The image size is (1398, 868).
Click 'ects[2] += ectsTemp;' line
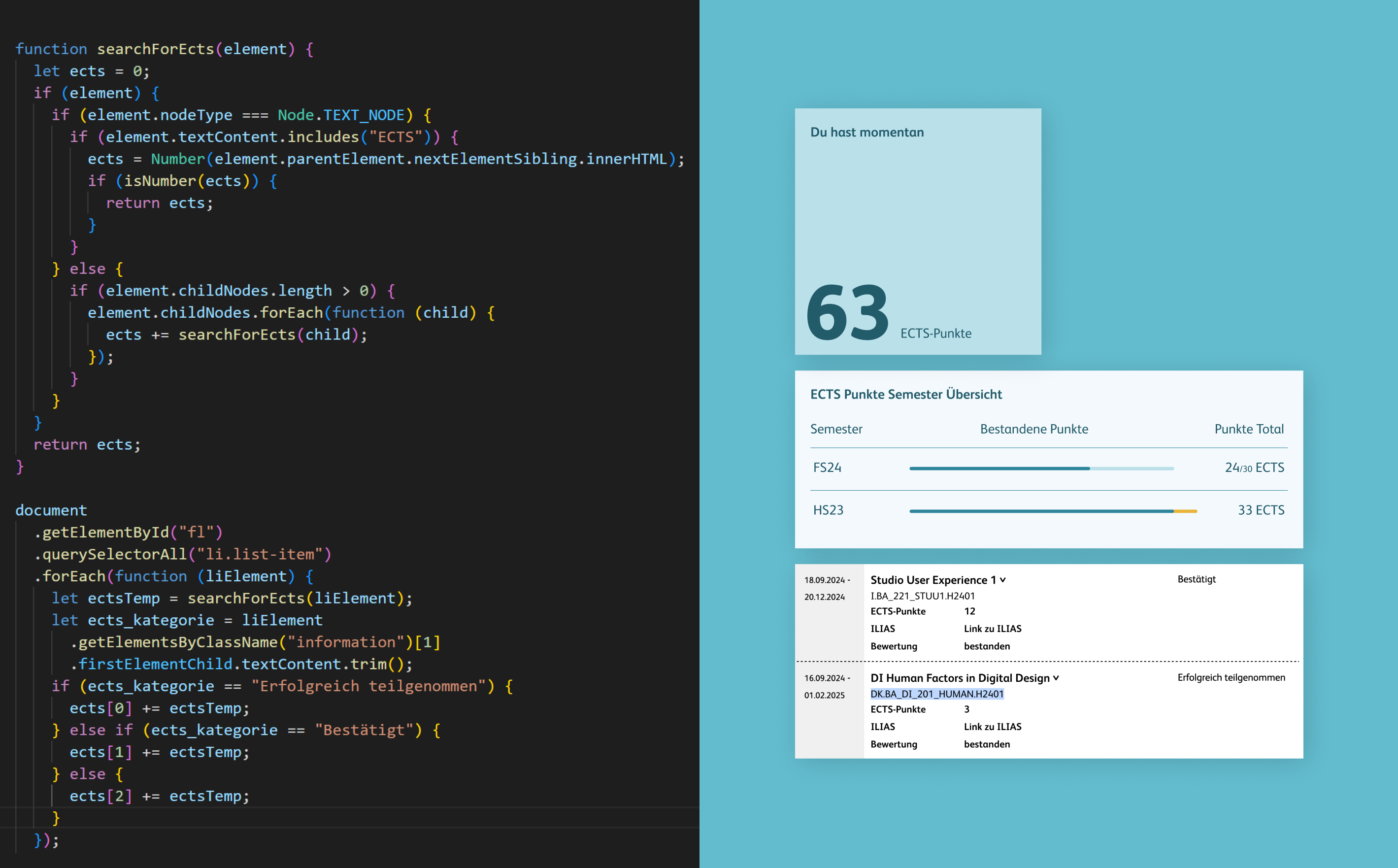(160, 796)
